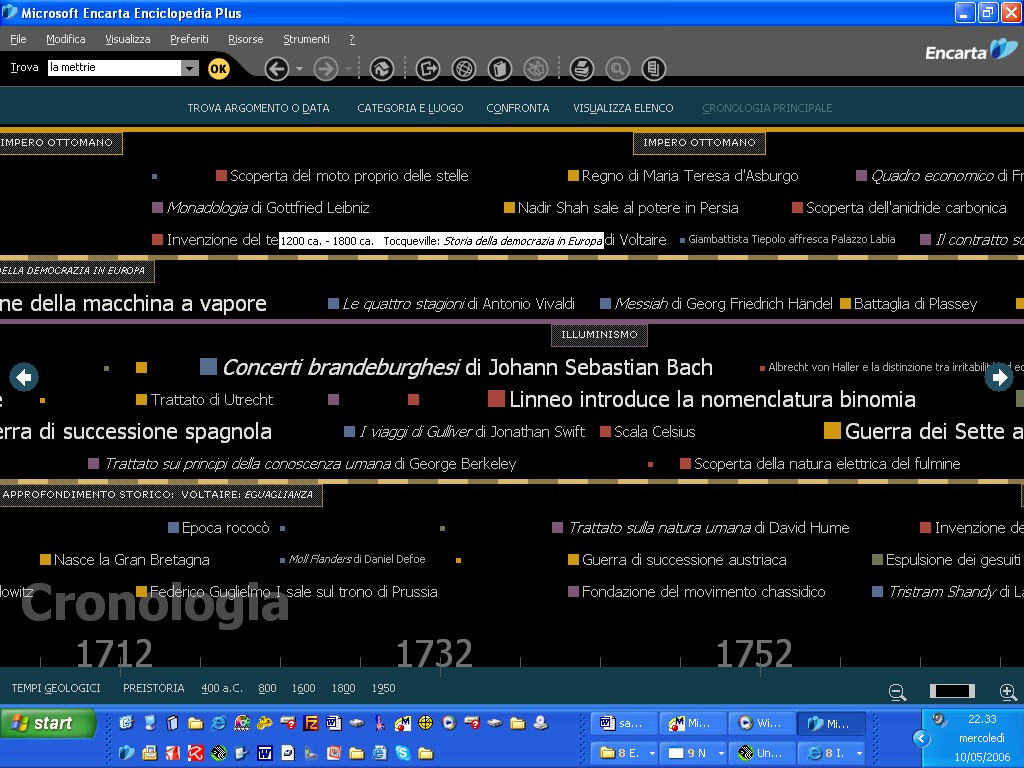Open the File menu
Image resolution: width=1024 pixels, height=768 pixels.
[x=18, y=39]
